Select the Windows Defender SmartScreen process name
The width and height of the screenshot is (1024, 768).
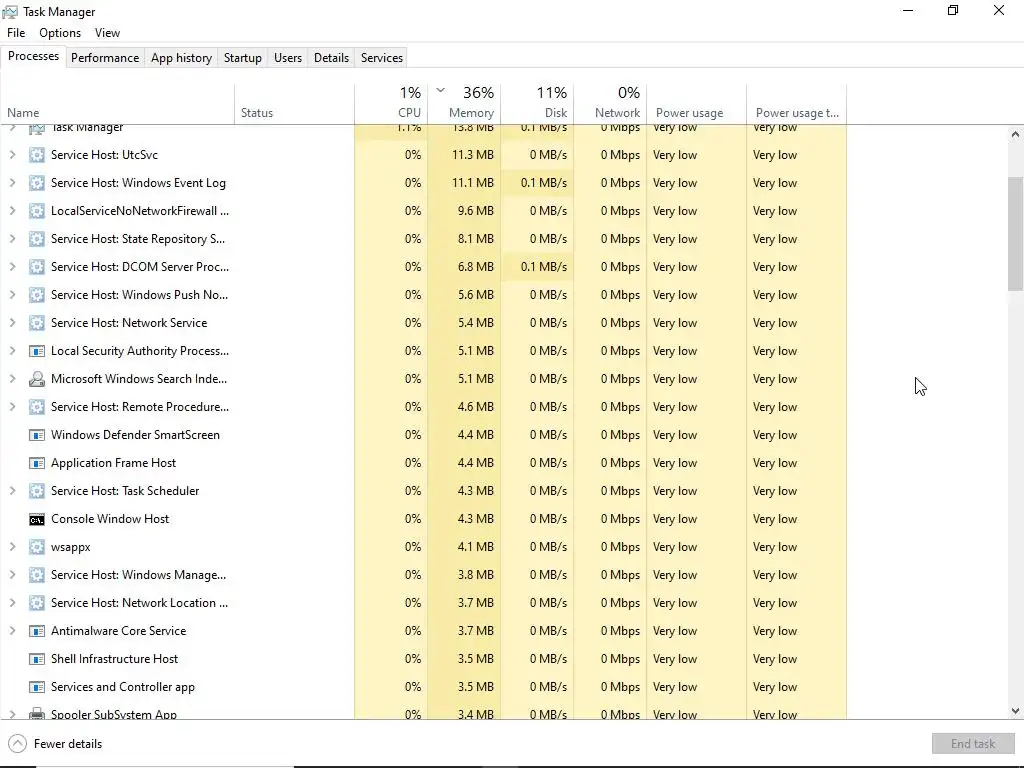[135, 435]
